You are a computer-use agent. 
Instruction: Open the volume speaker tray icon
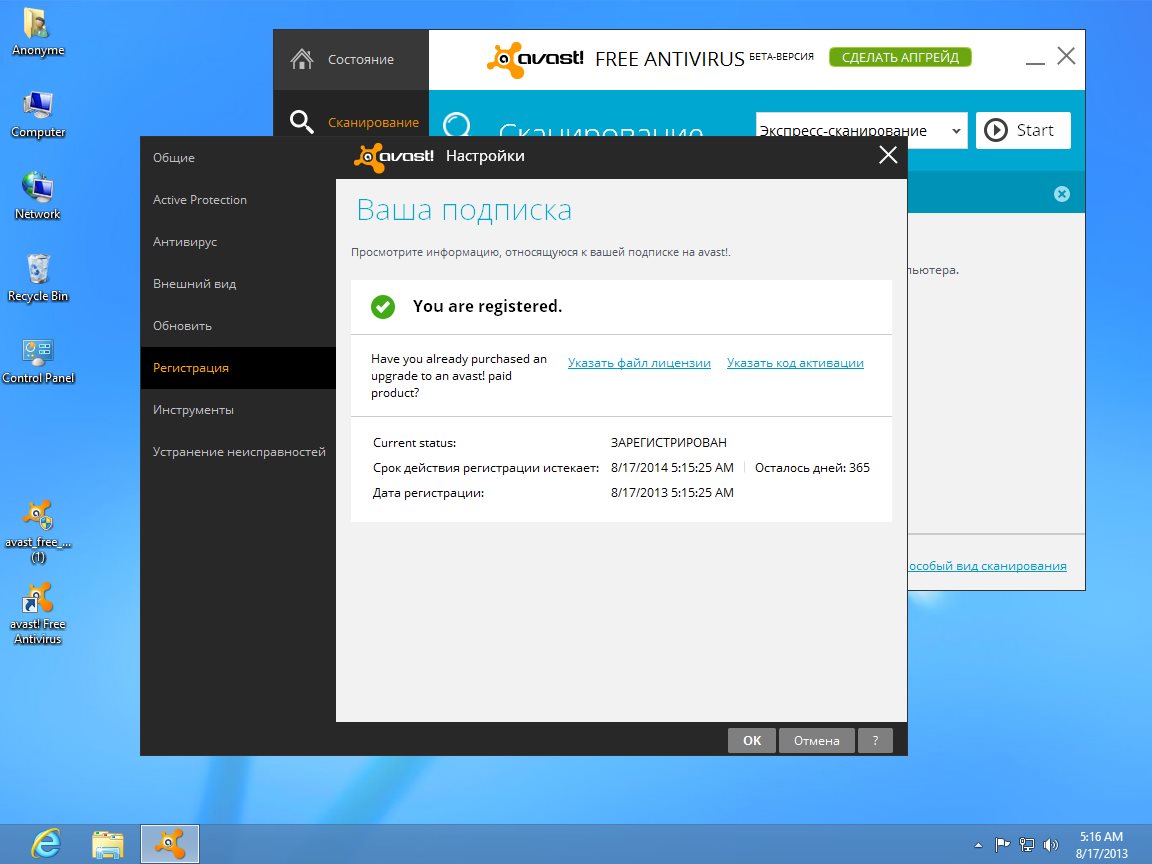[x=1051, y=845]
